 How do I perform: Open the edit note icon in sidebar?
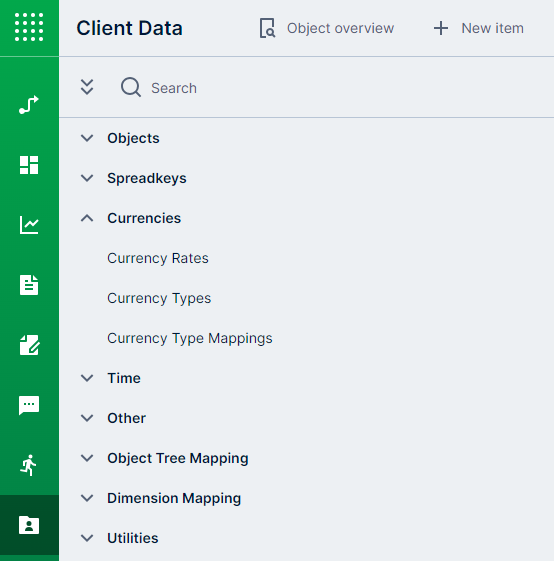[x=29, y=345]
